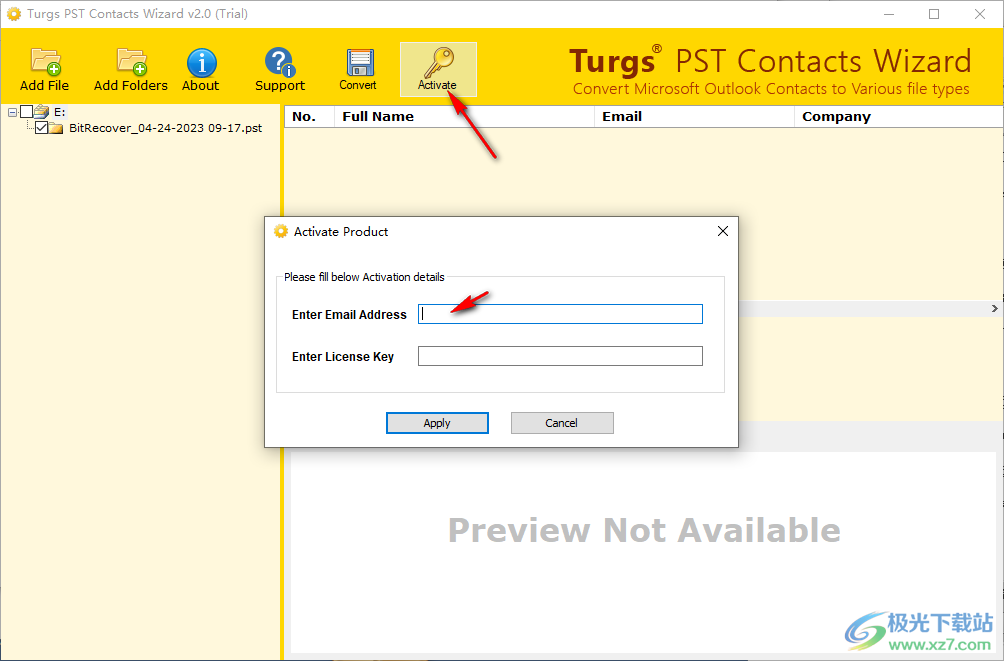Select BitRecover_04-24-2023 09-17.pst tree item

(x=165, y=128)
